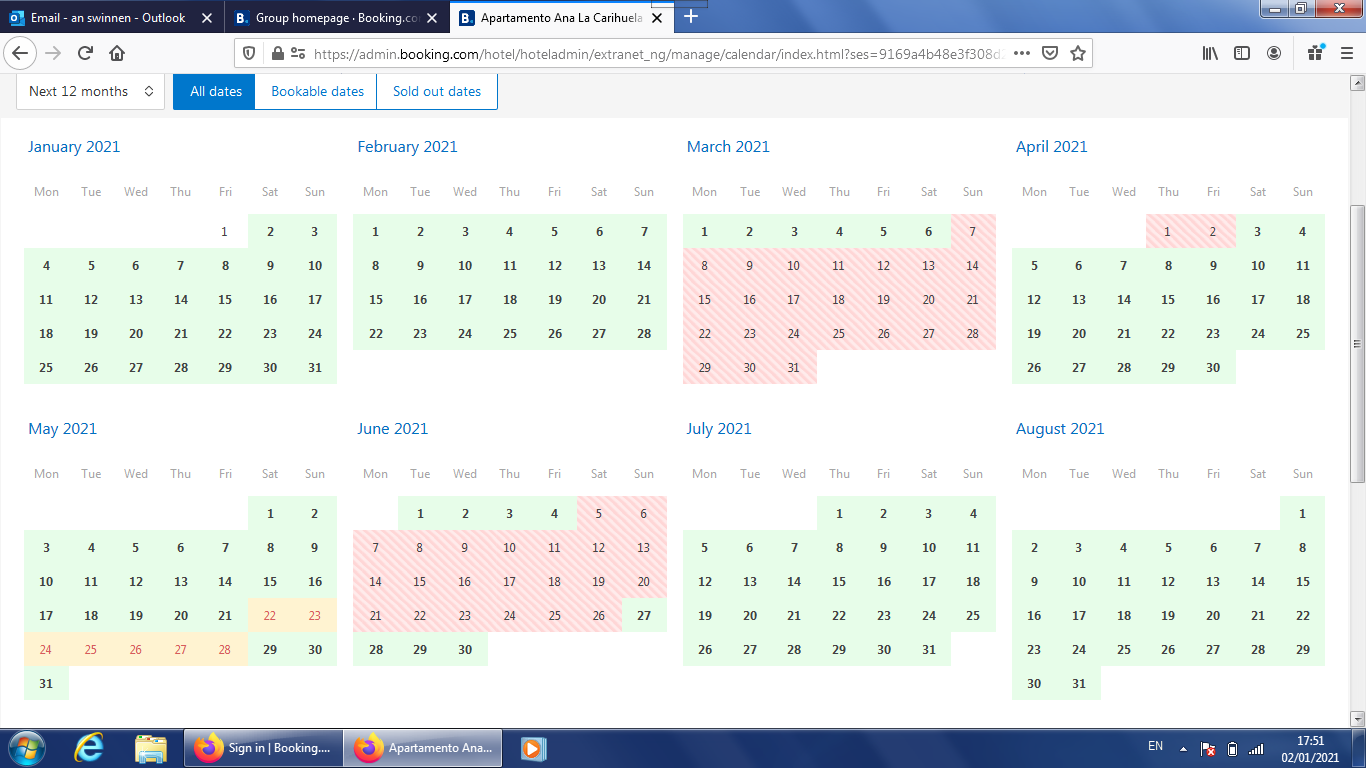Select the Bookable dates filter

[x=317, y=91]
